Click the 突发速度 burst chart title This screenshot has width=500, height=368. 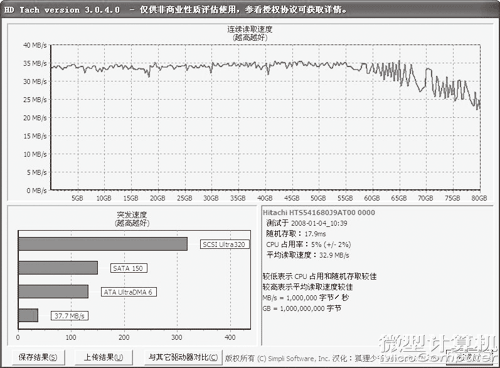(x=132, y=215)
